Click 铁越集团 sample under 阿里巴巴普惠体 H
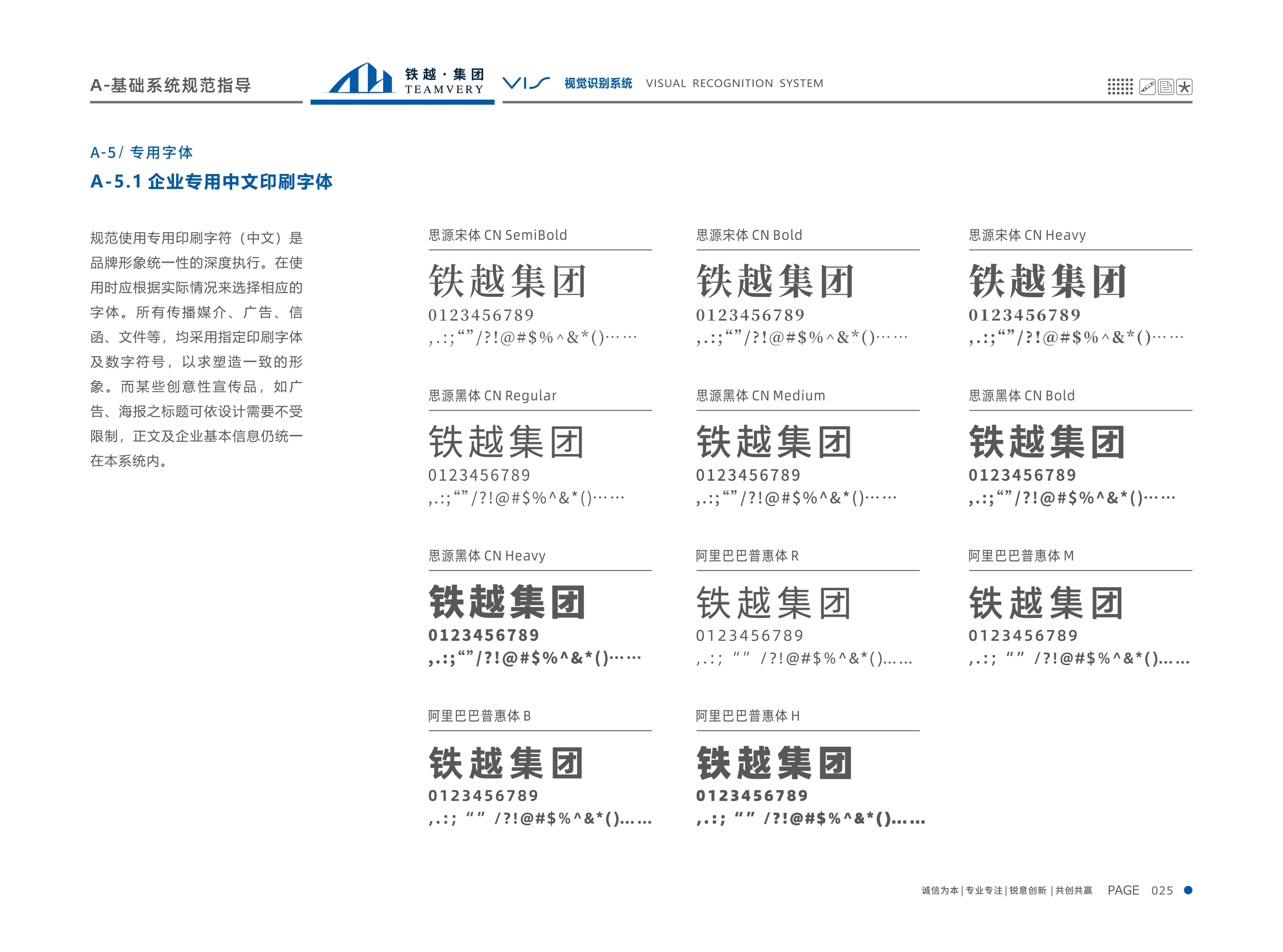The width and height of the screenshot is (1283, 952). click(x=775, y=763)
